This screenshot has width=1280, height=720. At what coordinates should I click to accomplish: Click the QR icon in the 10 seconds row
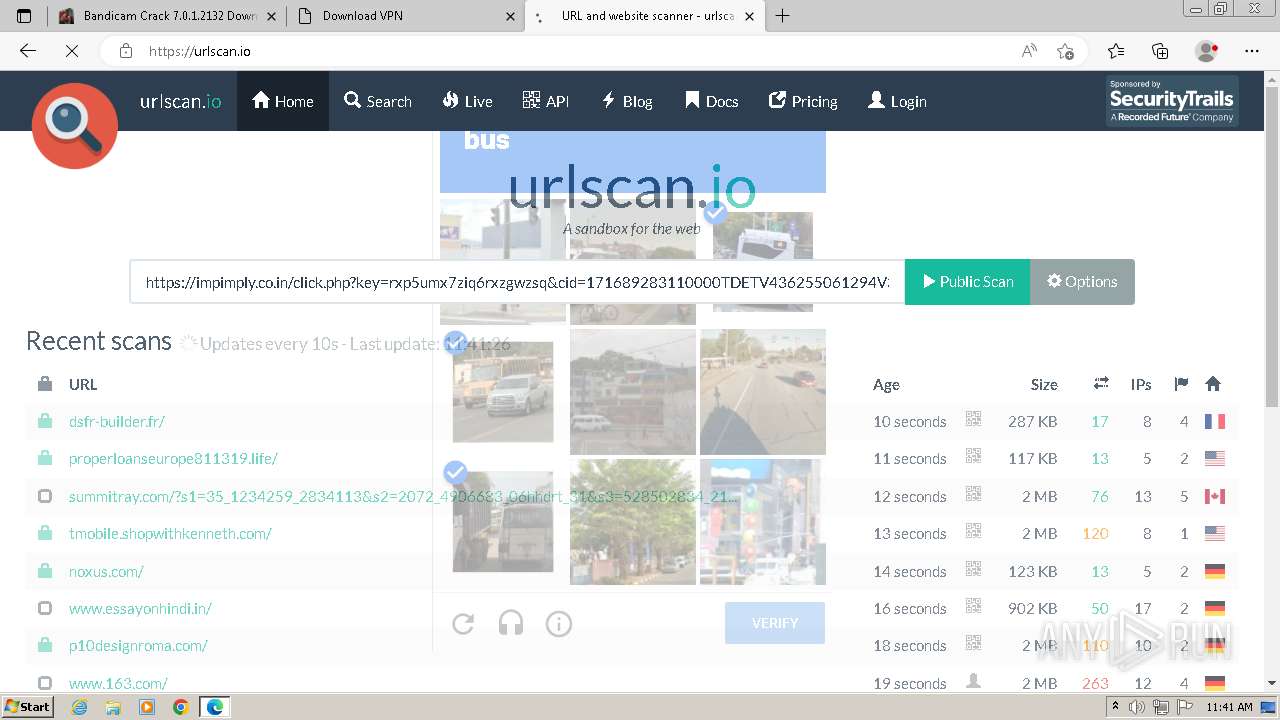(973, 420)
